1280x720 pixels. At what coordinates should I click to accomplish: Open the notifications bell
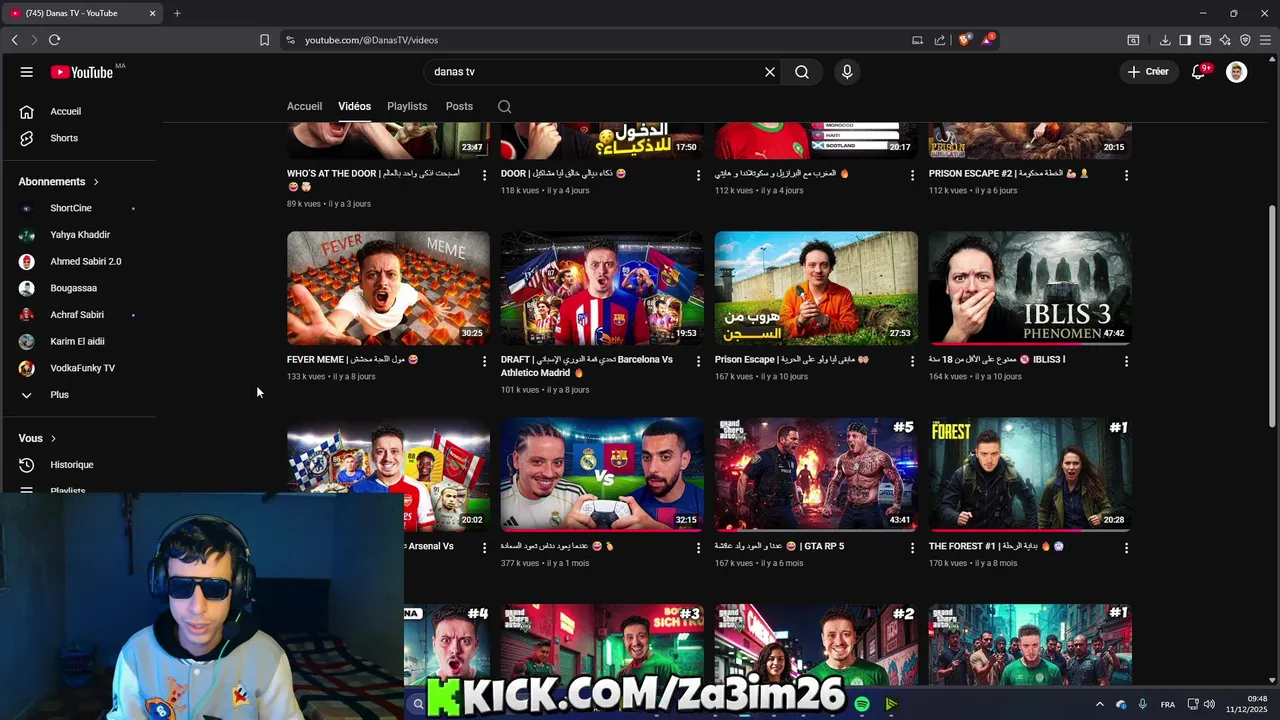(x=1199, y=72)
